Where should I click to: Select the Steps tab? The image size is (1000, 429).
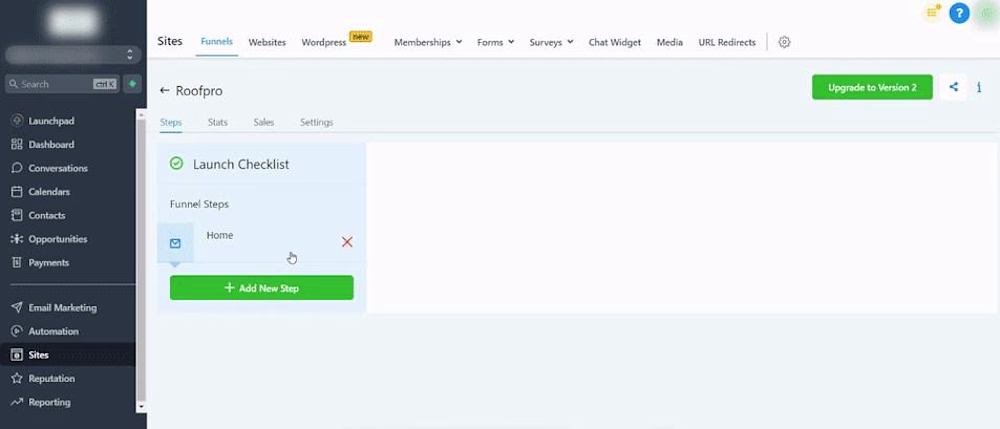pos(171,122)
